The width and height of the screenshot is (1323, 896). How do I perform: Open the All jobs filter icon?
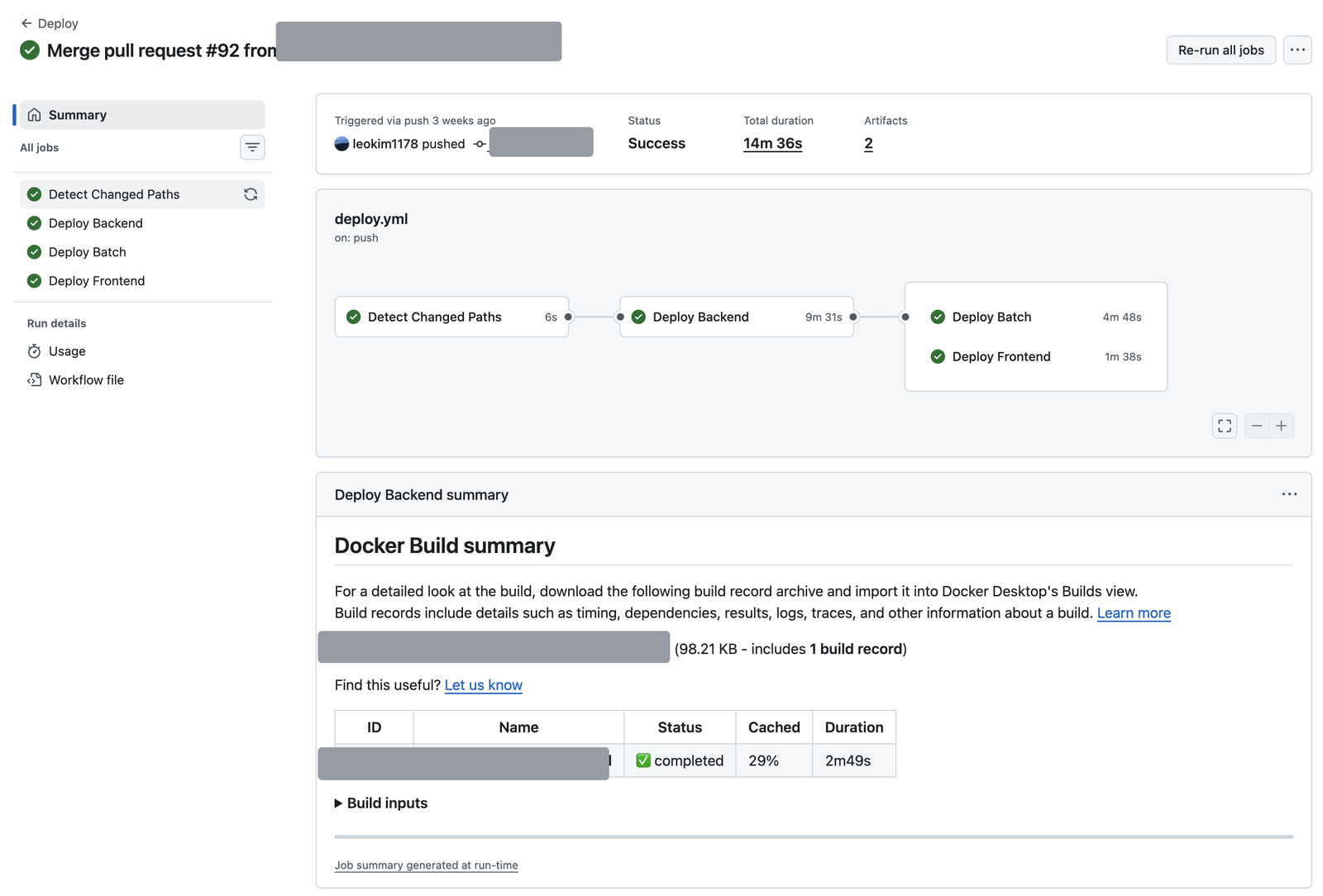click(252, 147)
